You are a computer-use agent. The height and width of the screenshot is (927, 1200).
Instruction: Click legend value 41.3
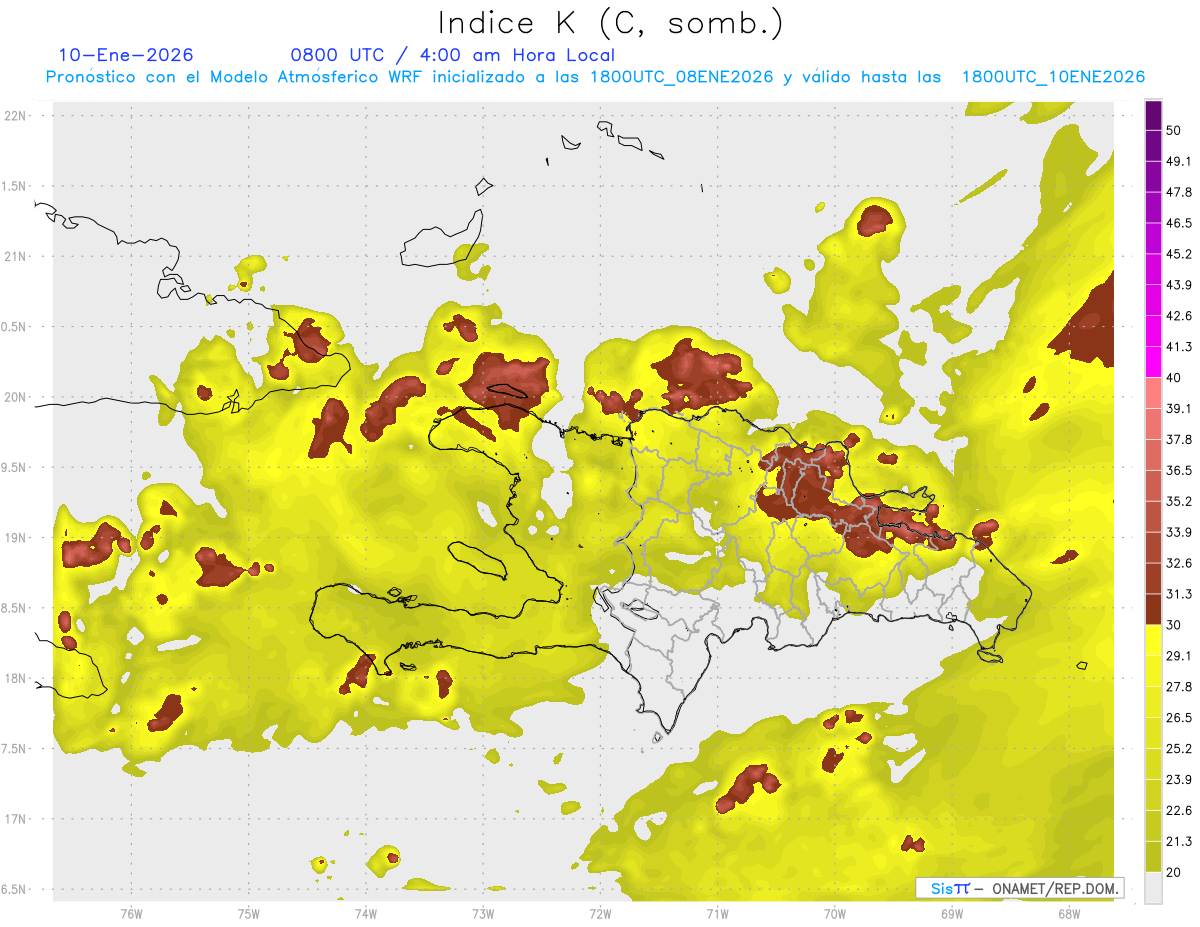[x=1179, y=347]
